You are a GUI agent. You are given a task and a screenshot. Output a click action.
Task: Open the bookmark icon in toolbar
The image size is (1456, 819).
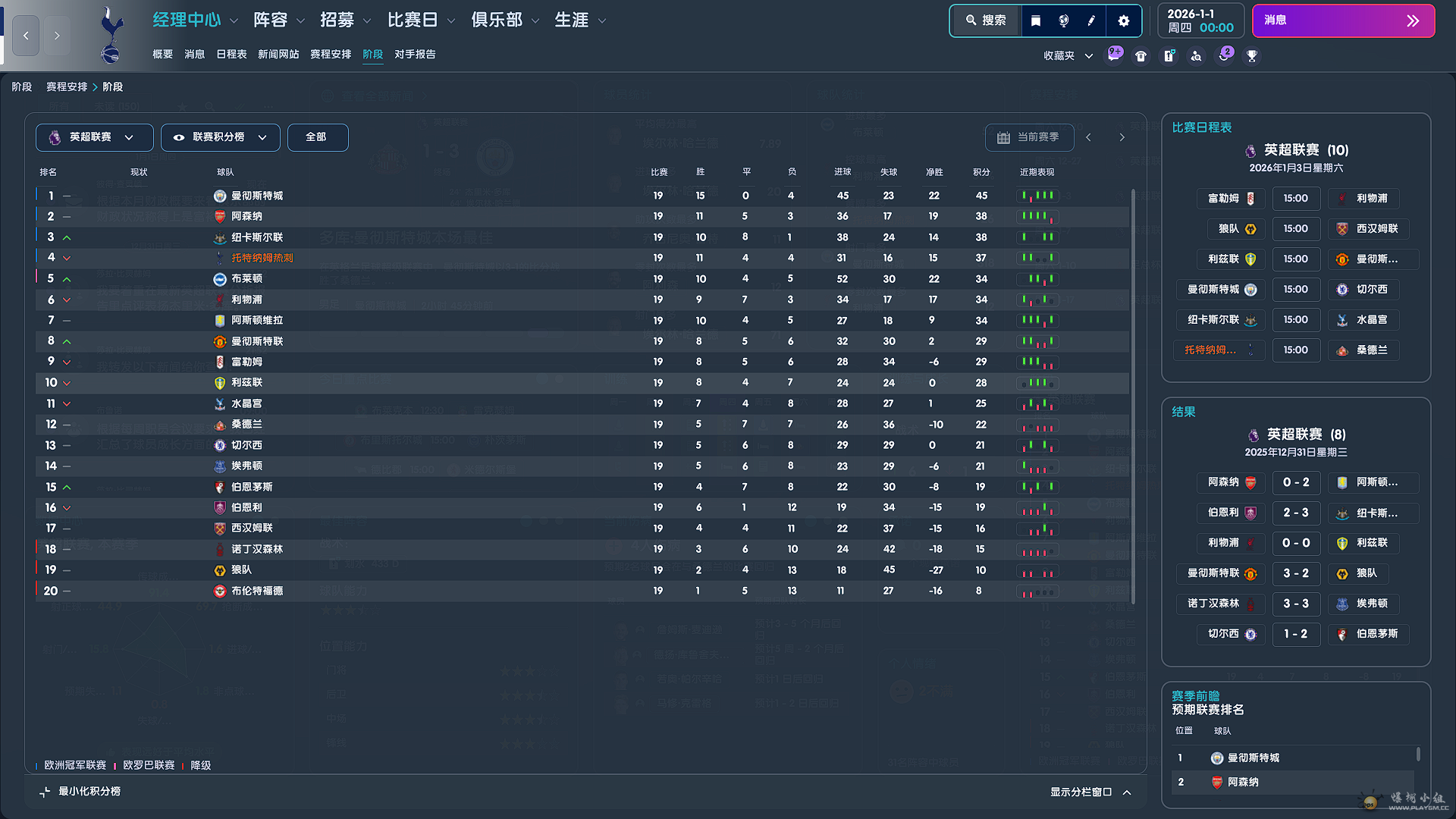[1036, 20]
